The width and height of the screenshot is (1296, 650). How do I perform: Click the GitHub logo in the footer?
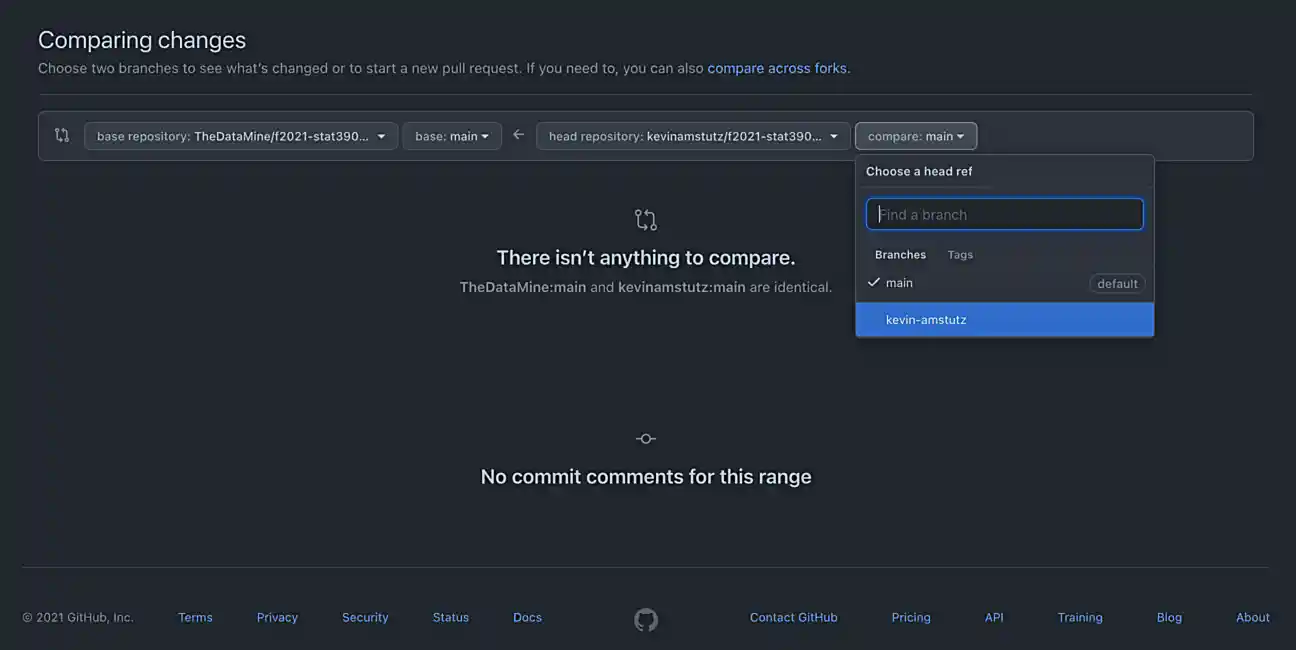645,618
